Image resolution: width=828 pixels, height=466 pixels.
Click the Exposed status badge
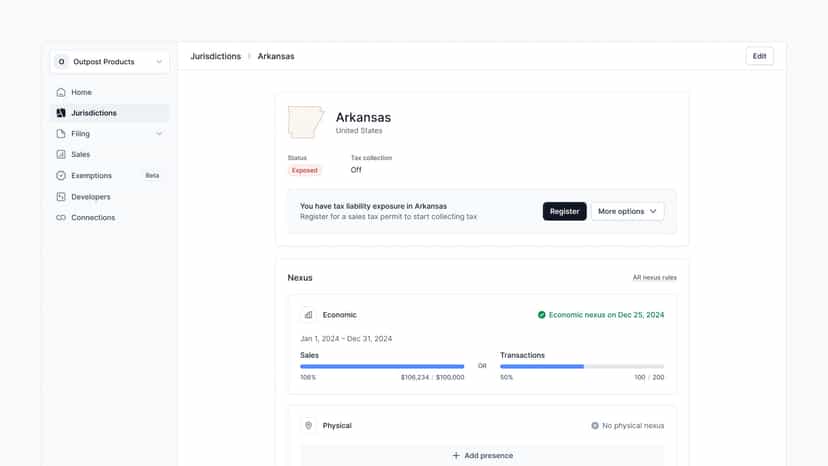(305, 170)
